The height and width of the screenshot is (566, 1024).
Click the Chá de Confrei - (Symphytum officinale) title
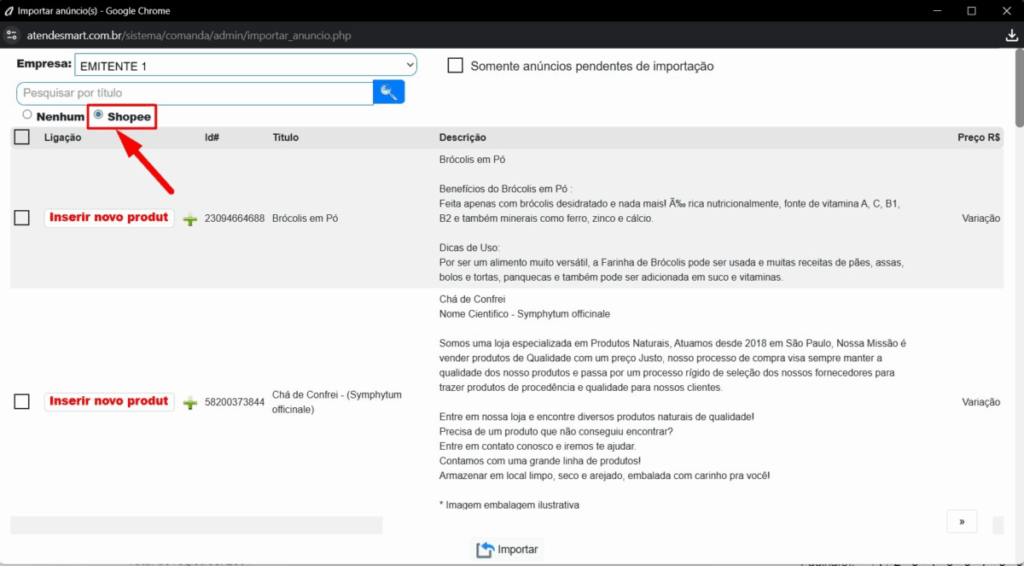tap(337, 402)
